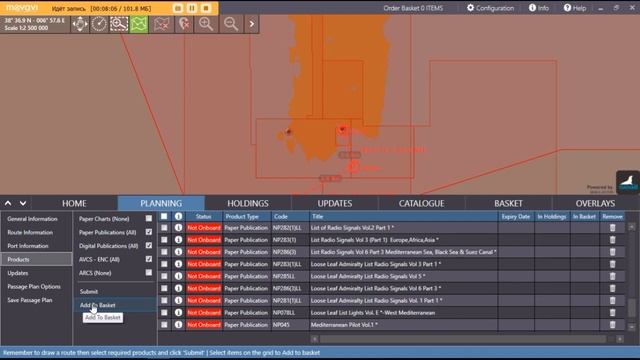Open the Info panel
Image resolution: width=640 pixels, height=360 pixels.
pyautogui.click(x=539, y=8)
